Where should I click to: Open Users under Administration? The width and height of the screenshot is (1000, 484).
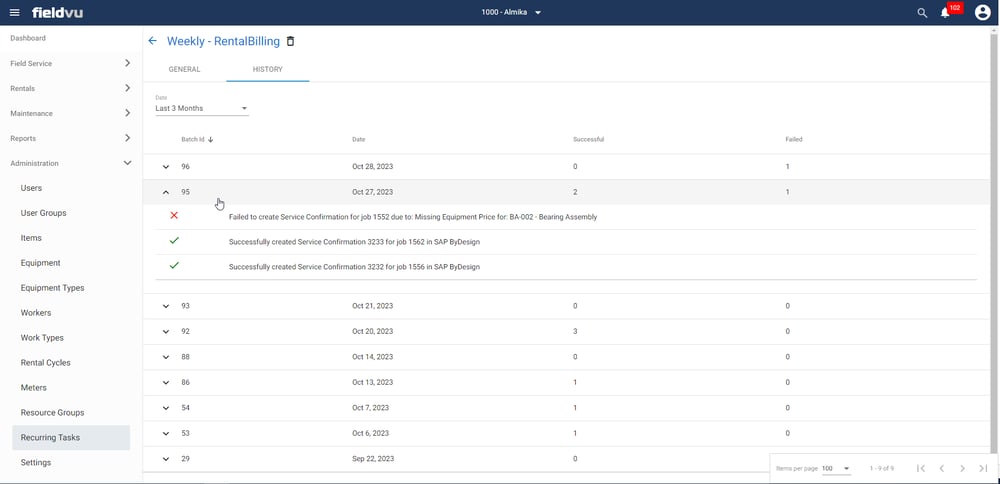click(x=31, y=188)
